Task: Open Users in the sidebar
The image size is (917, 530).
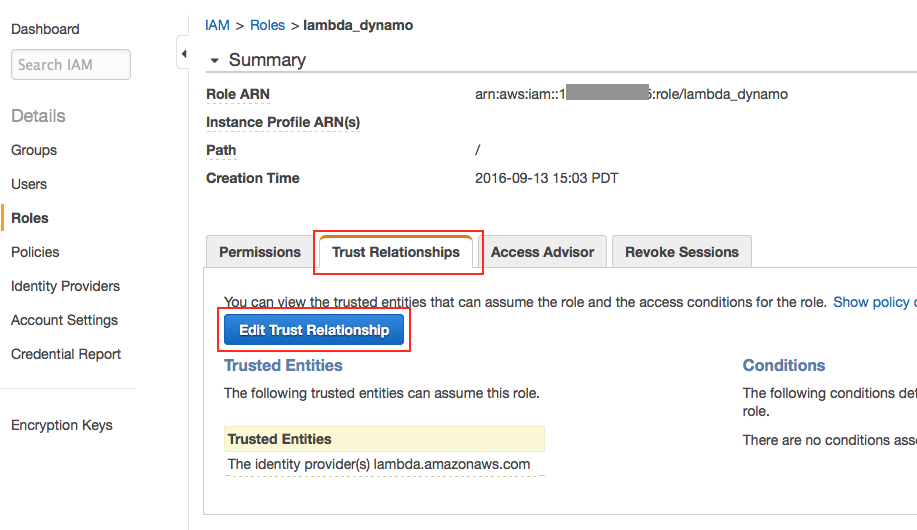Action: 29,184
